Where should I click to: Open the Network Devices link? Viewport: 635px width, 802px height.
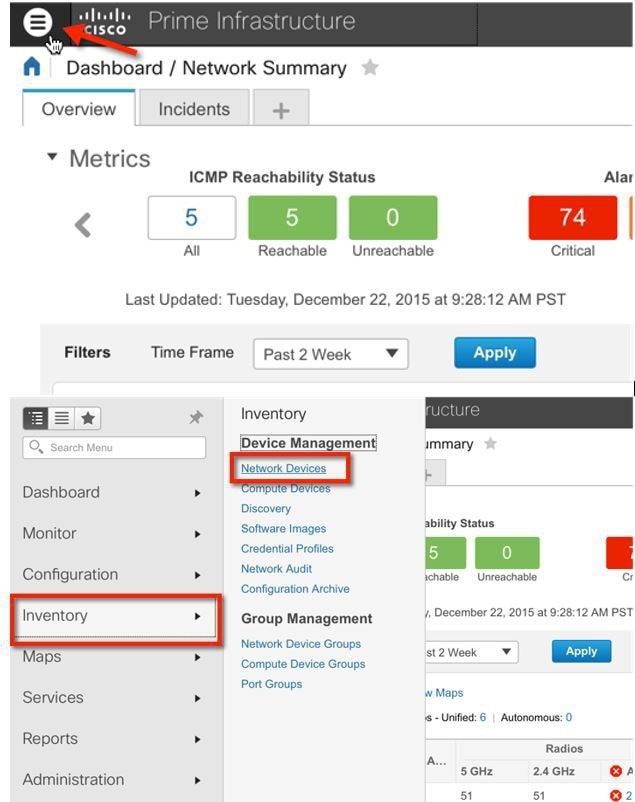(283, 468)
